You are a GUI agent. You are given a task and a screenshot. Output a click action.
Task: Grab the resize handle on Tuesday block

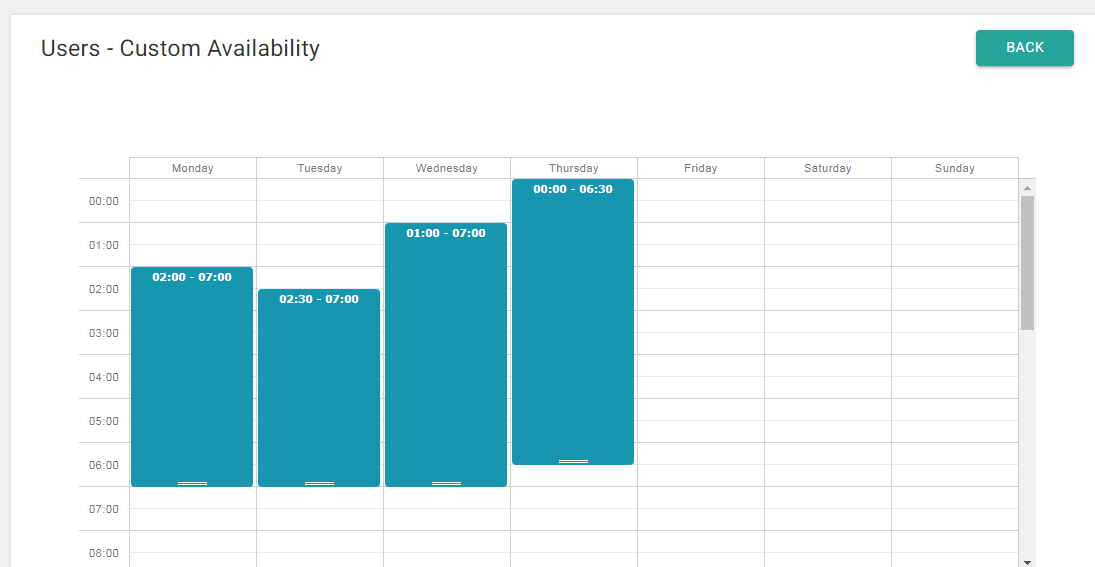(319, 483)
